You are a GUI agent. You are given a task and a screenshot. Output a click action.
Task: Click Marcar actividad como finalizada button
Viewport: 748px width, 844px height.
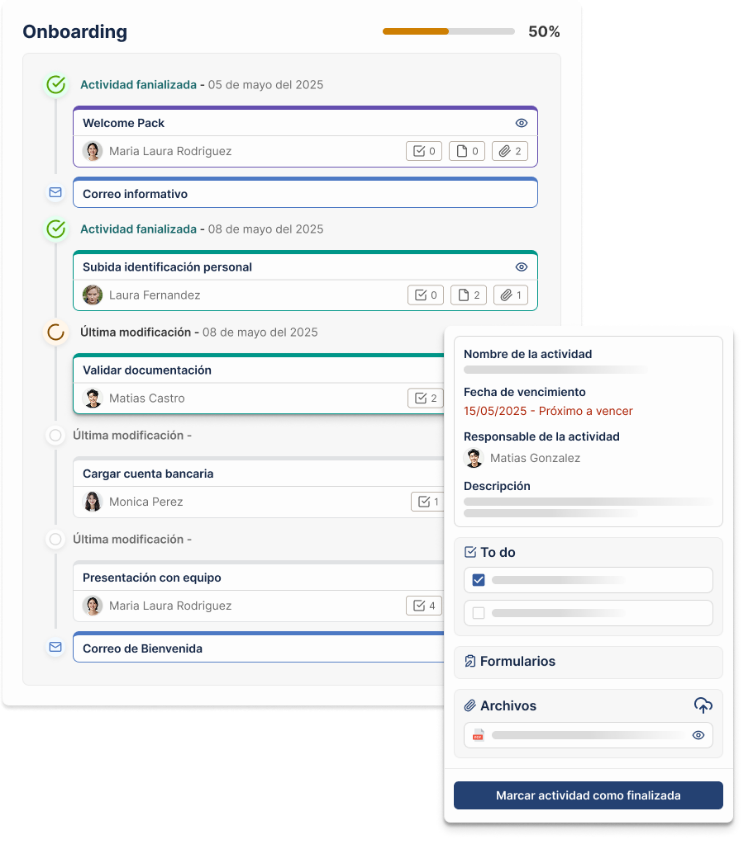coord(588,795)
